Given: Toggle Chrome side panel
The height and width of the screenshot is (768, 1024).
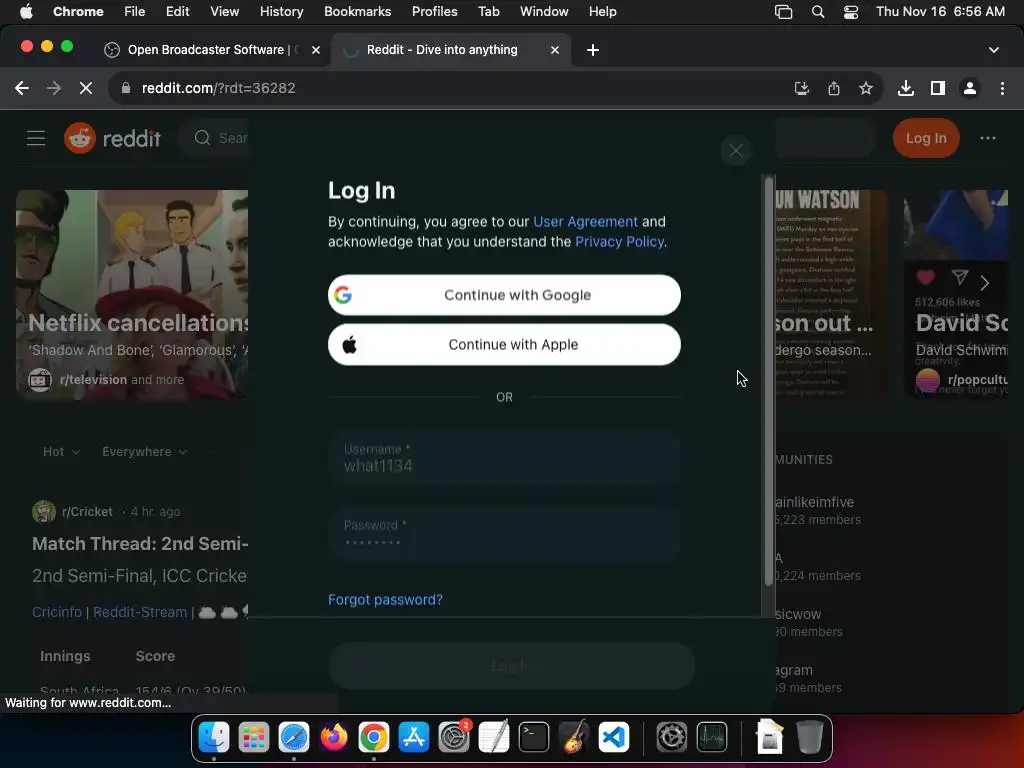Looking at the screenshot, I should click(938, 88).
